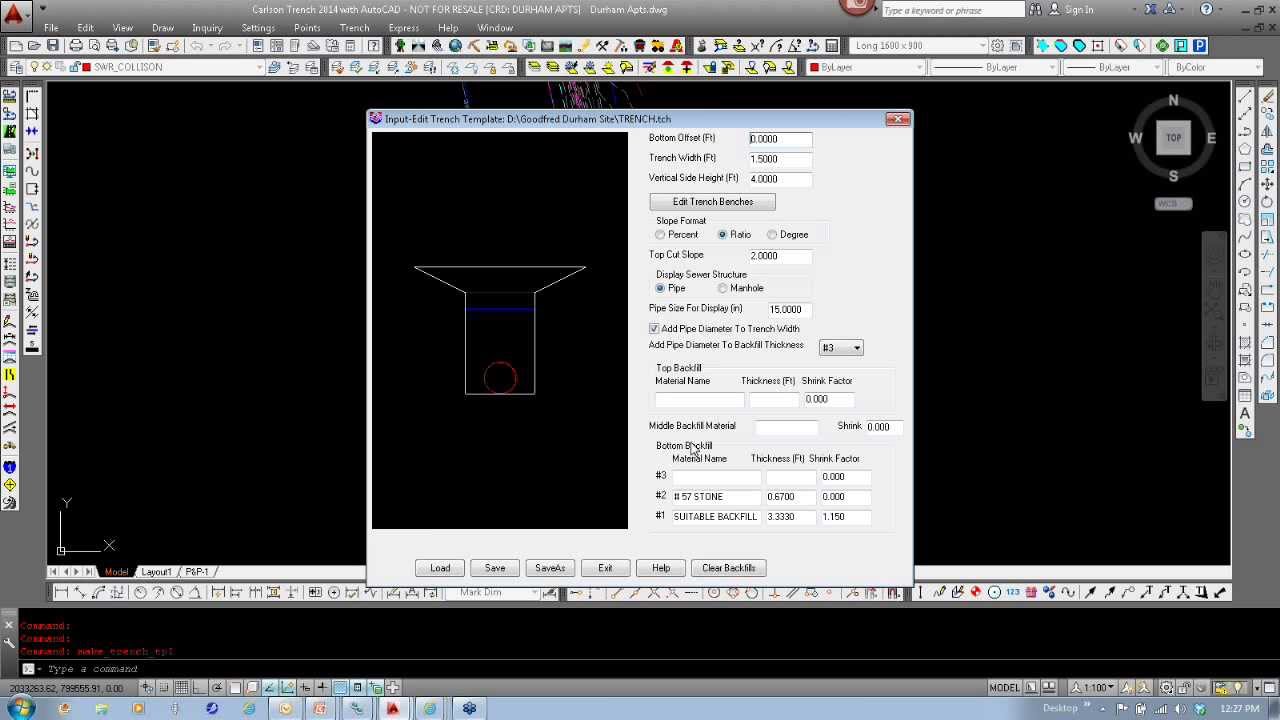Image resolution: width=1280 pixels, height=720 pixels.
Task: Click the Undo arrow icon
Action: [198, 46]
